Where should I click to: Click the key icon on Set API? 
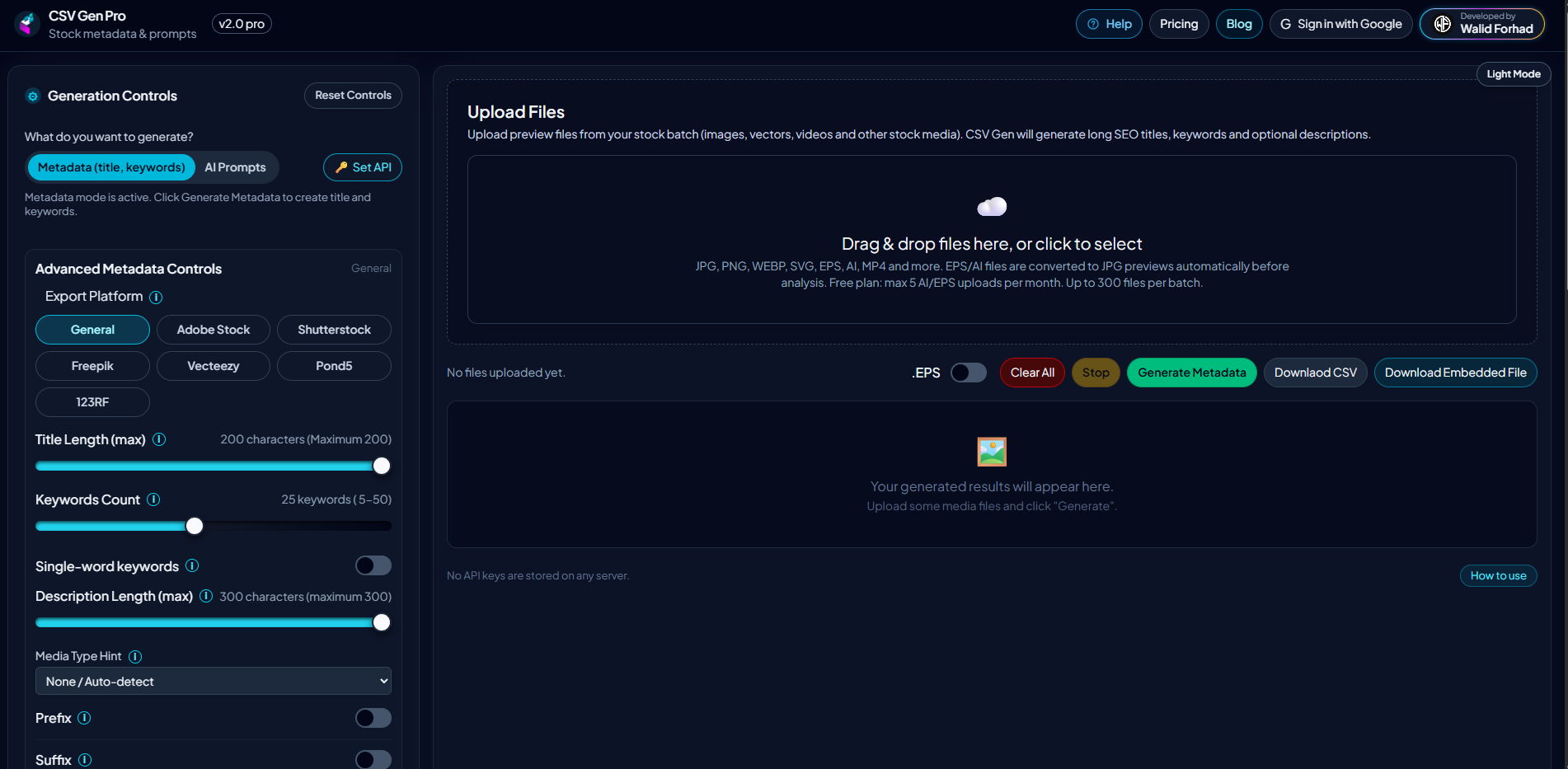tap(340, 166)
